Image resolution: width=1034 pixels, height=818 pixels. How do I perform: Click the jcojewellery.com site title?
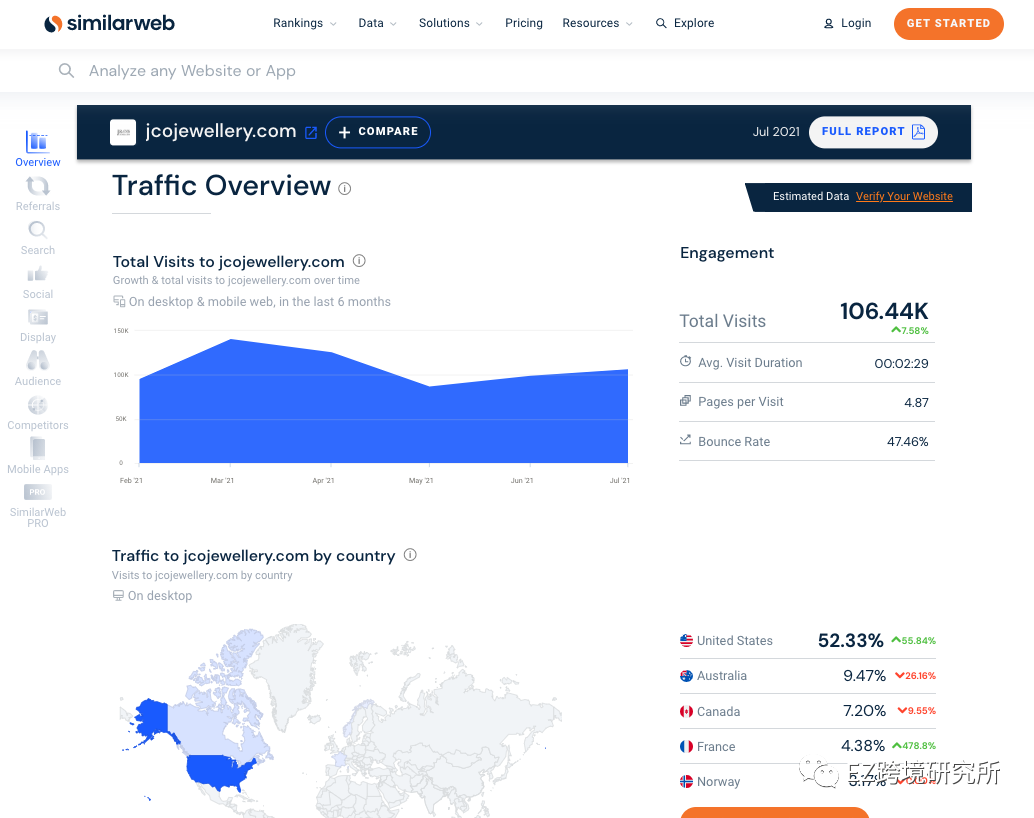[x=221, y=131]
